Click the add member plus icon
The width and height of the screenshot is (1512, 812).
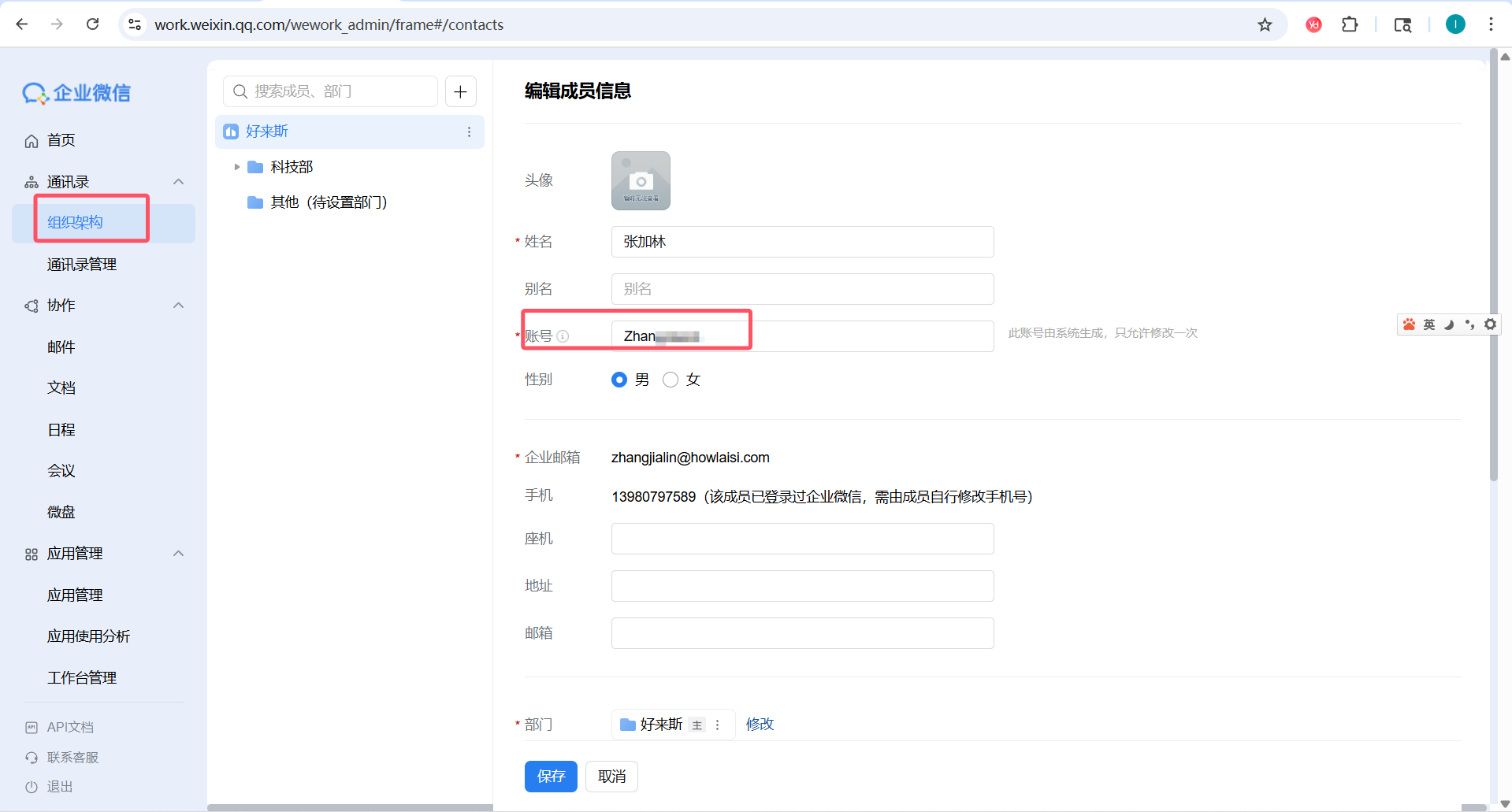coord(460,91)
